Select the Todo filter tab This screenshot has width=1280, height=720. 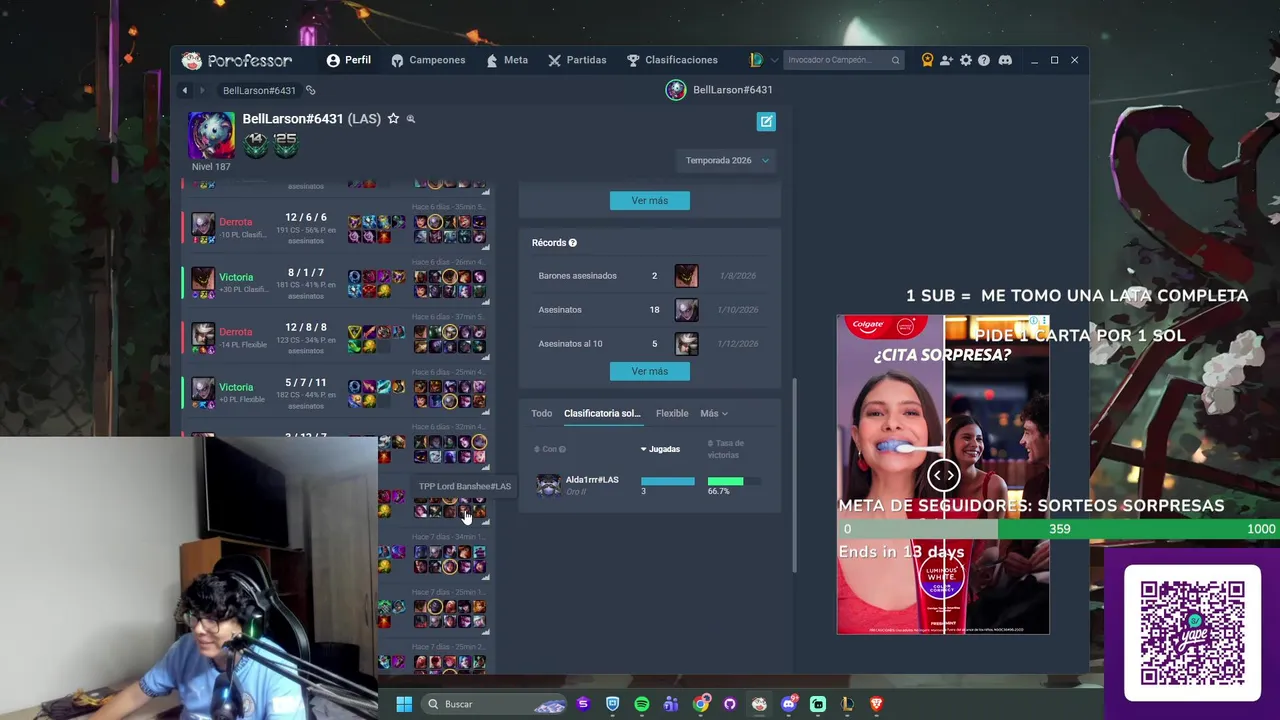pyautogui.click(x=541, y=413)
